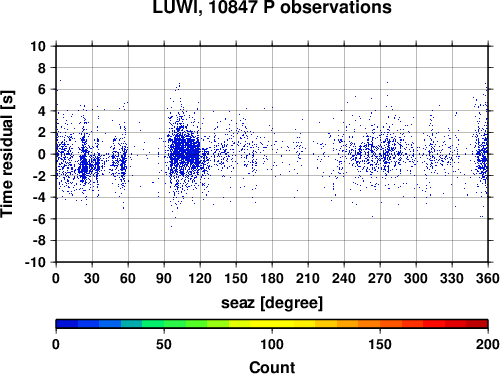Select the dark red colorbar segment at 200
Image resolution: width=500 pixels, height=374 pixels.
(477, 324)
